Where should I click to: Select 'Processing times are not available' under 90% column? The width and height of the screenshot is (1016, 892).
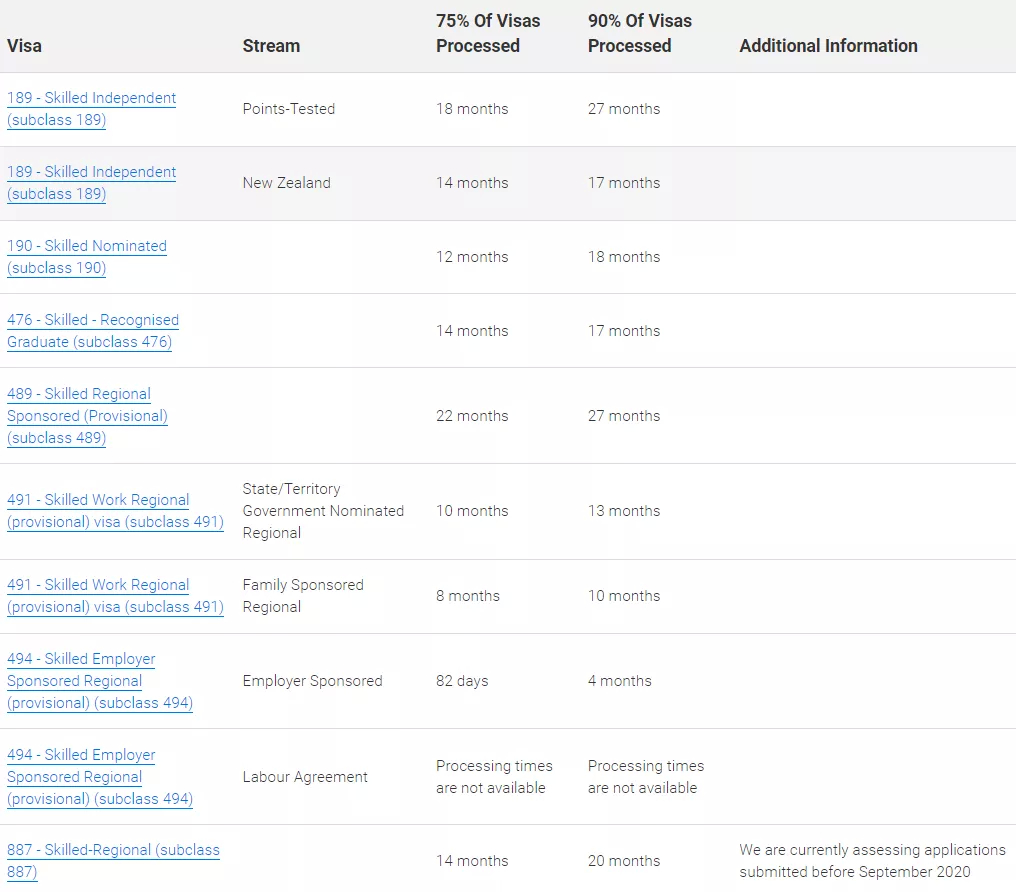pos(646,777)
